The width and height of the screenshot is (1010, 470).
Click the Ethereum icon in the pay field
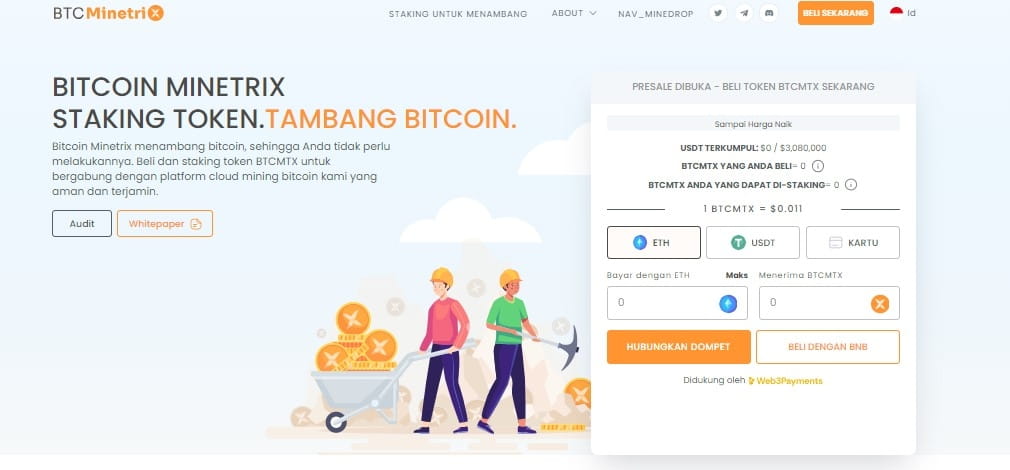(728, 303)
